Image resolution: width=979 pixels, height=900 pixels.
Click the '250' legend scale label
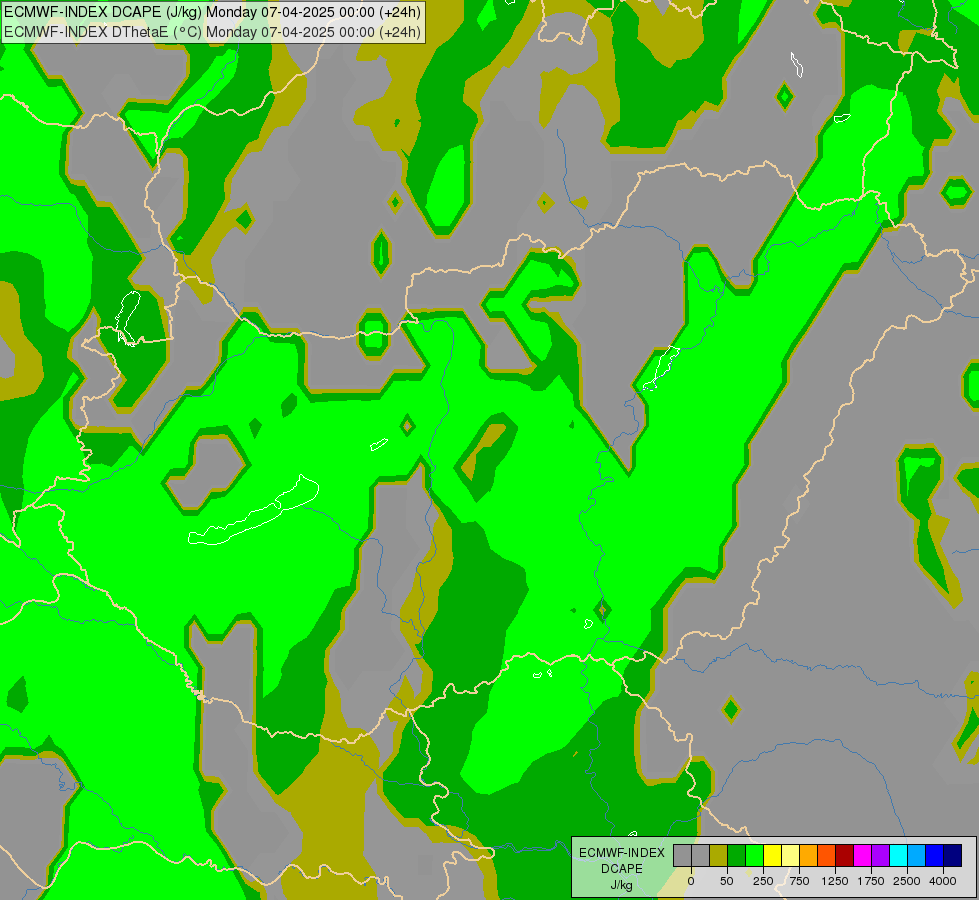[763, 881]
